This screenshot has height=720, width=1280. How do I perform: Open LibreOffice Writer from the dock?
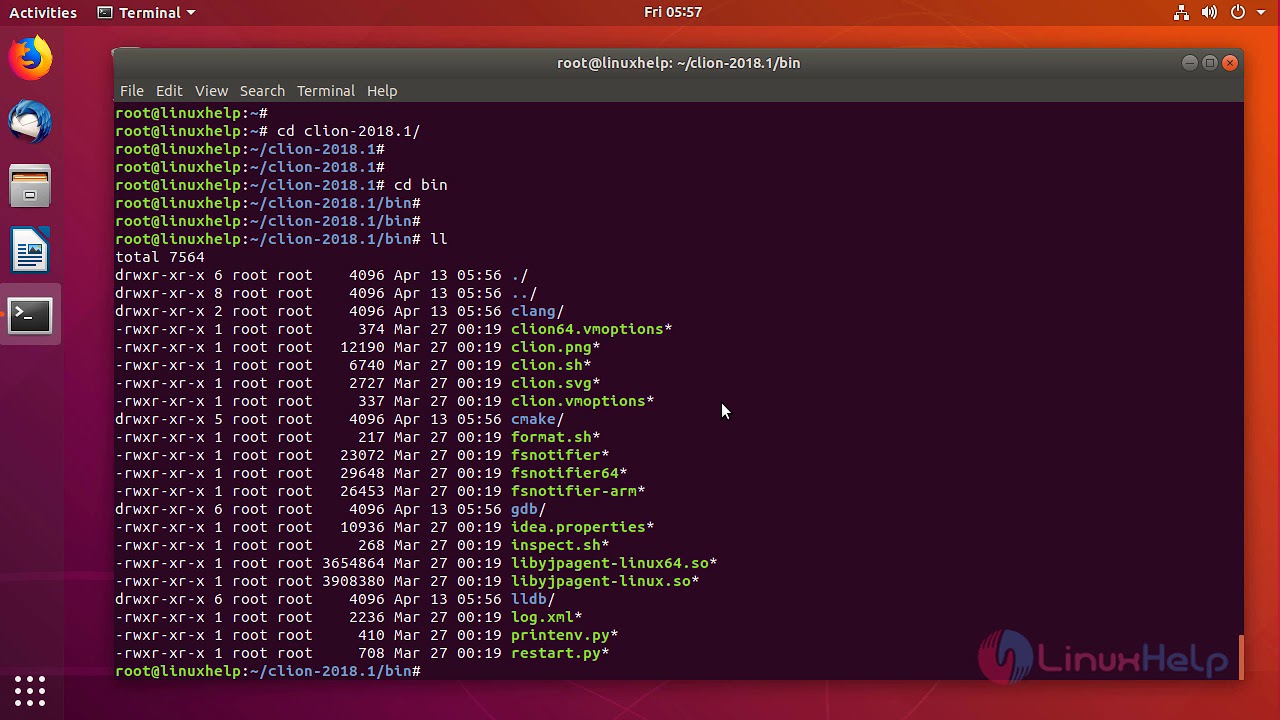point(30,250)
